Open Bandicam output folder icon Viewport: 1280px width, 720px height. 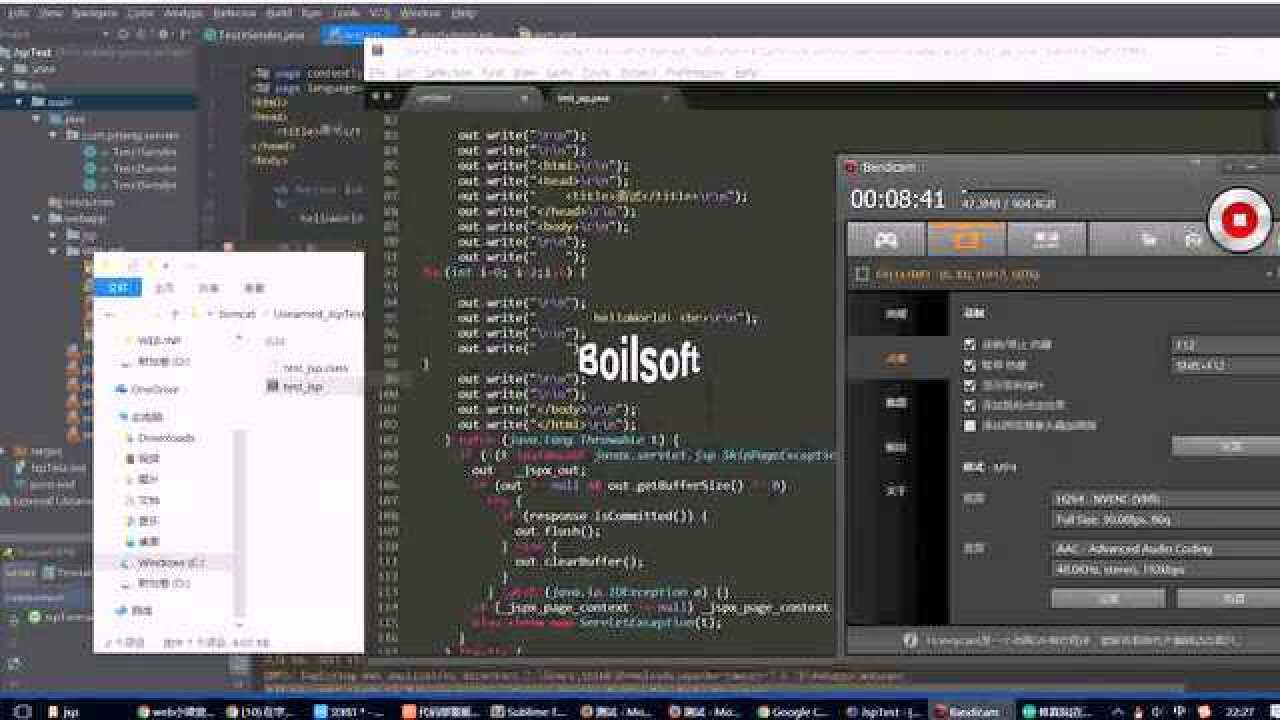[x=1150, y=240]
